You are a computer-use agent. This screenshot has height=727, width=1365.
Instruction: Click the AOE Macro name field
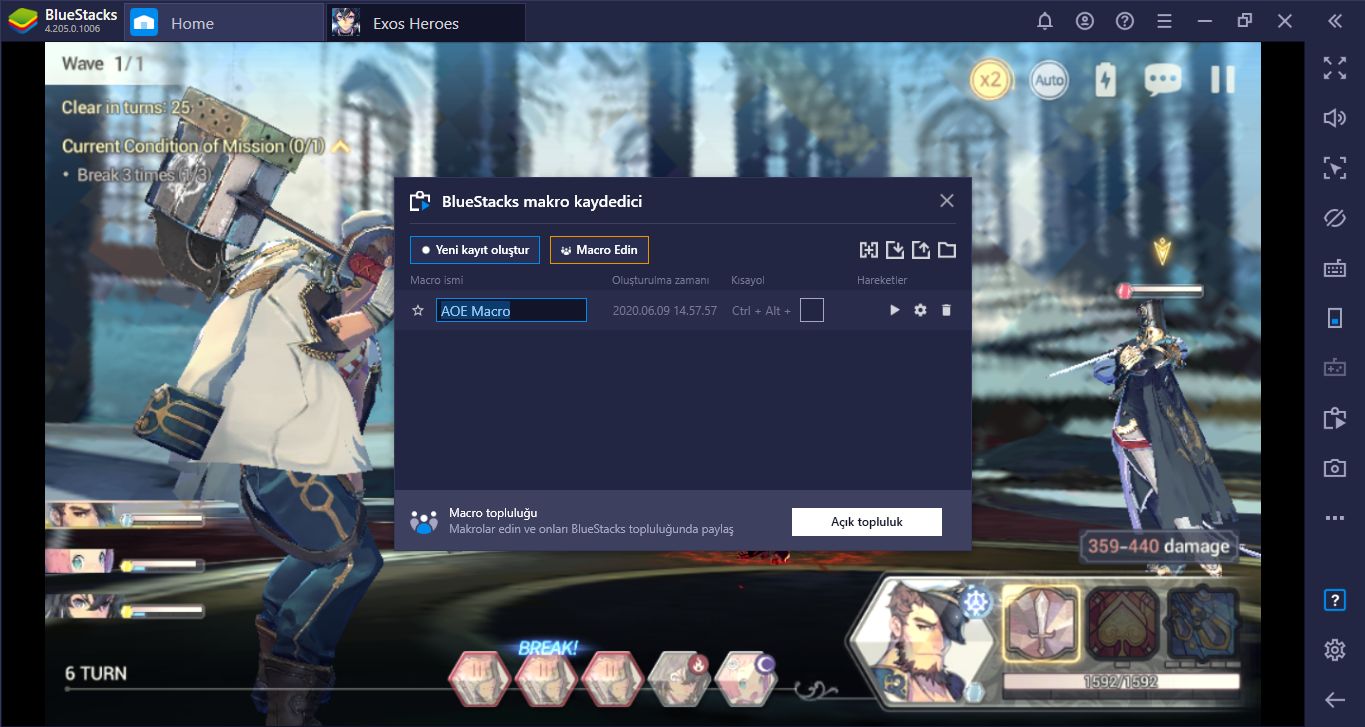click(x=511, y=311)
